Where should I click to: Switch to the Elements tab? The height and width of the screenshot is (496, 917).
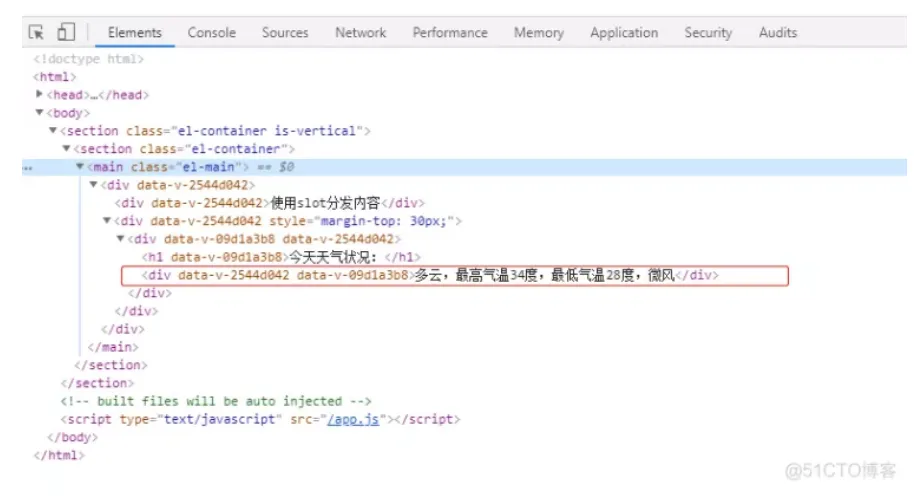(x=135, y=33)
